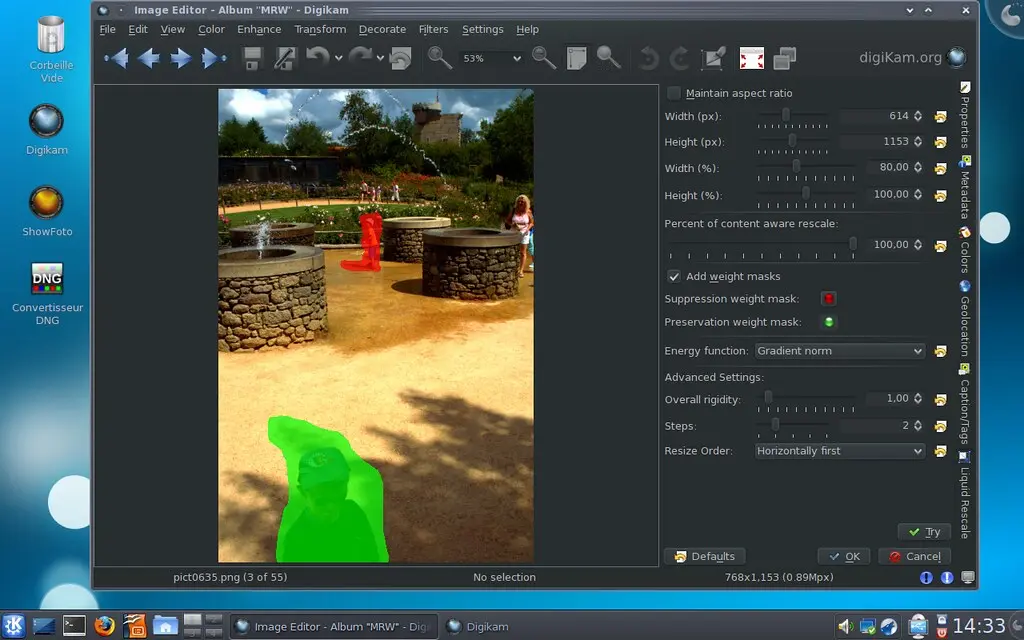Toggle the Suppression weight mask button
The image size is (1024, 640).
pos(828,298)
